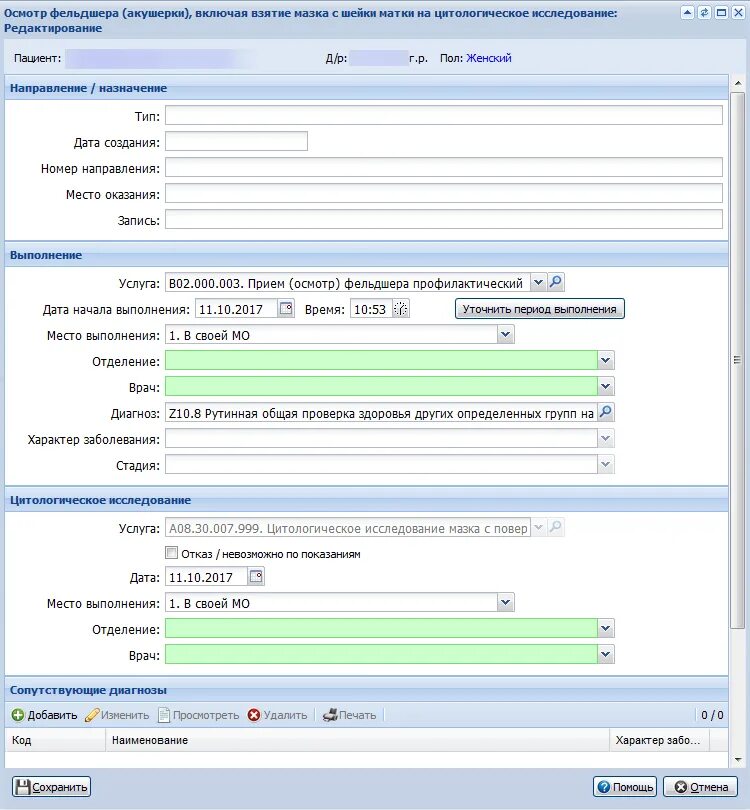
Task: Click the Номер направления input field
Action: (x=444, y=167)
